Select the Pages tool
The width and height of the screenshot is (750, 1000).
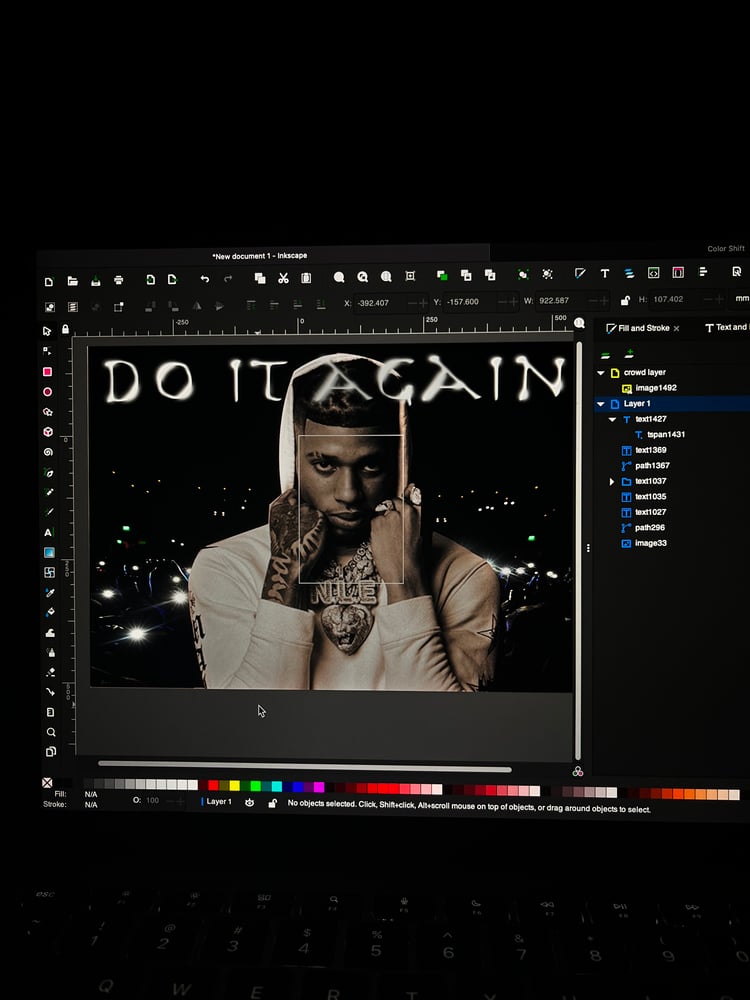coord(51,752)
